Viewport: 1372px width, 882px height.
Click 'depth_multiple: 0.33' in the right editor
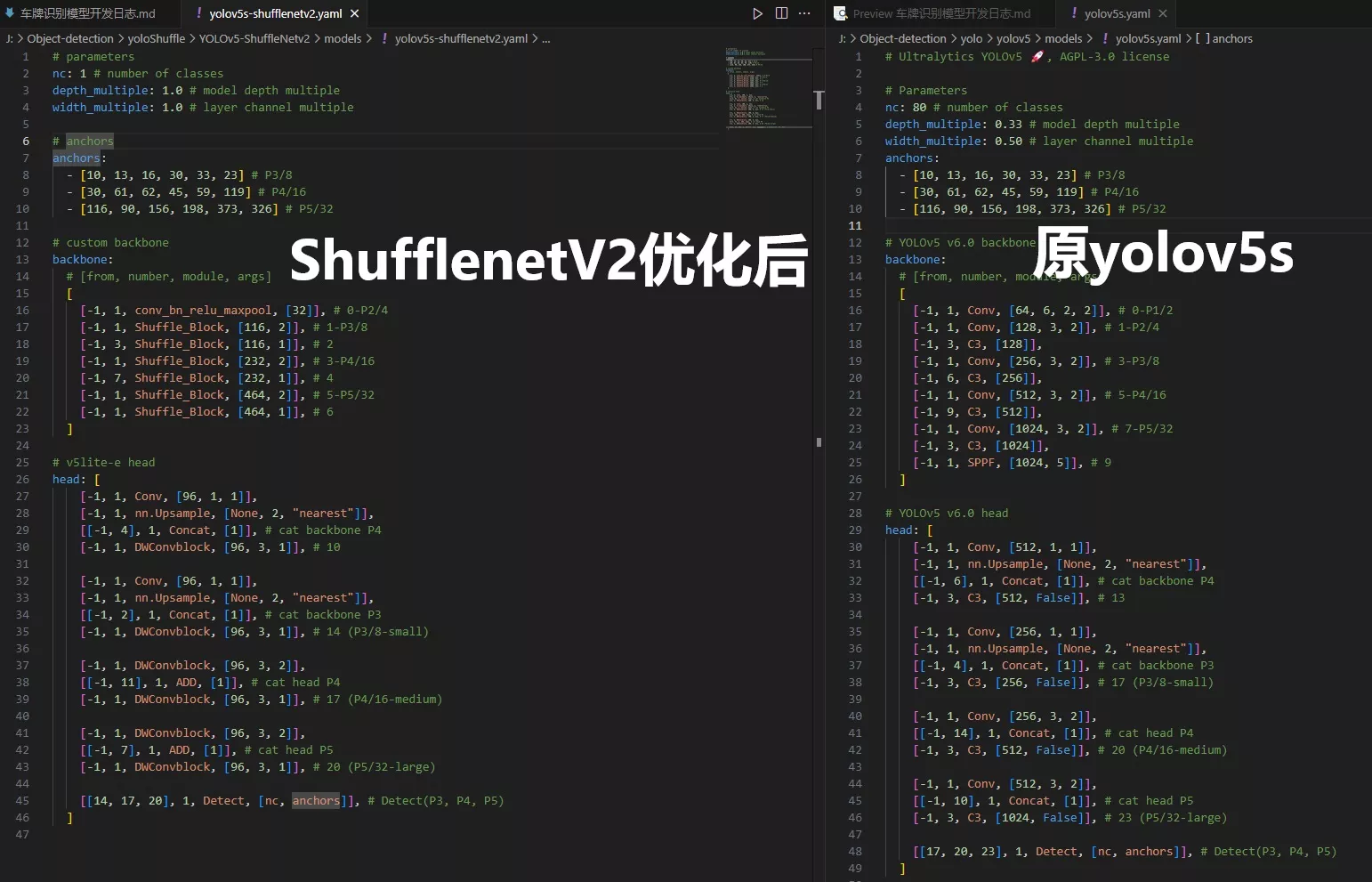pos(954,124)
